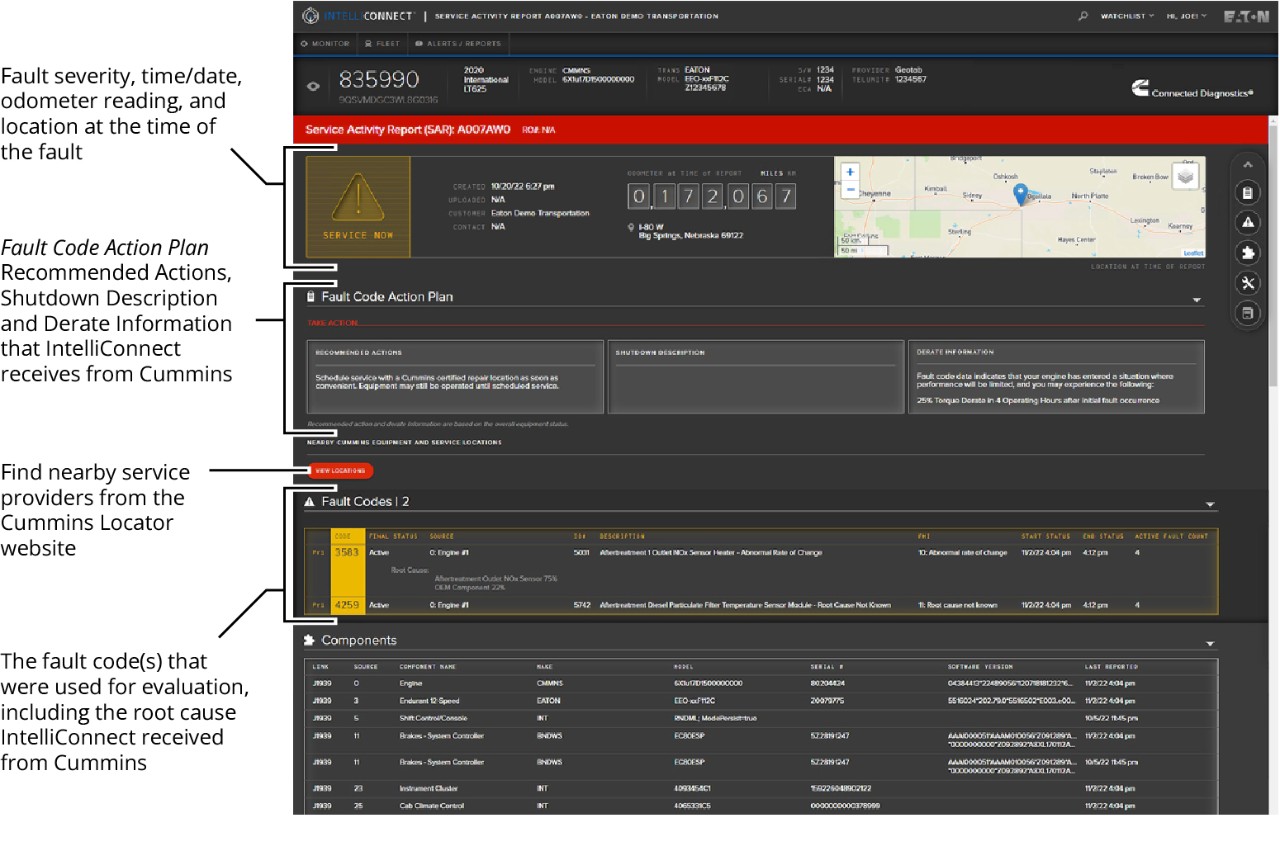Collapse the Fault Code Action Plan section
Viewport: 1280px width, 851px height.
click(1197, 299)
